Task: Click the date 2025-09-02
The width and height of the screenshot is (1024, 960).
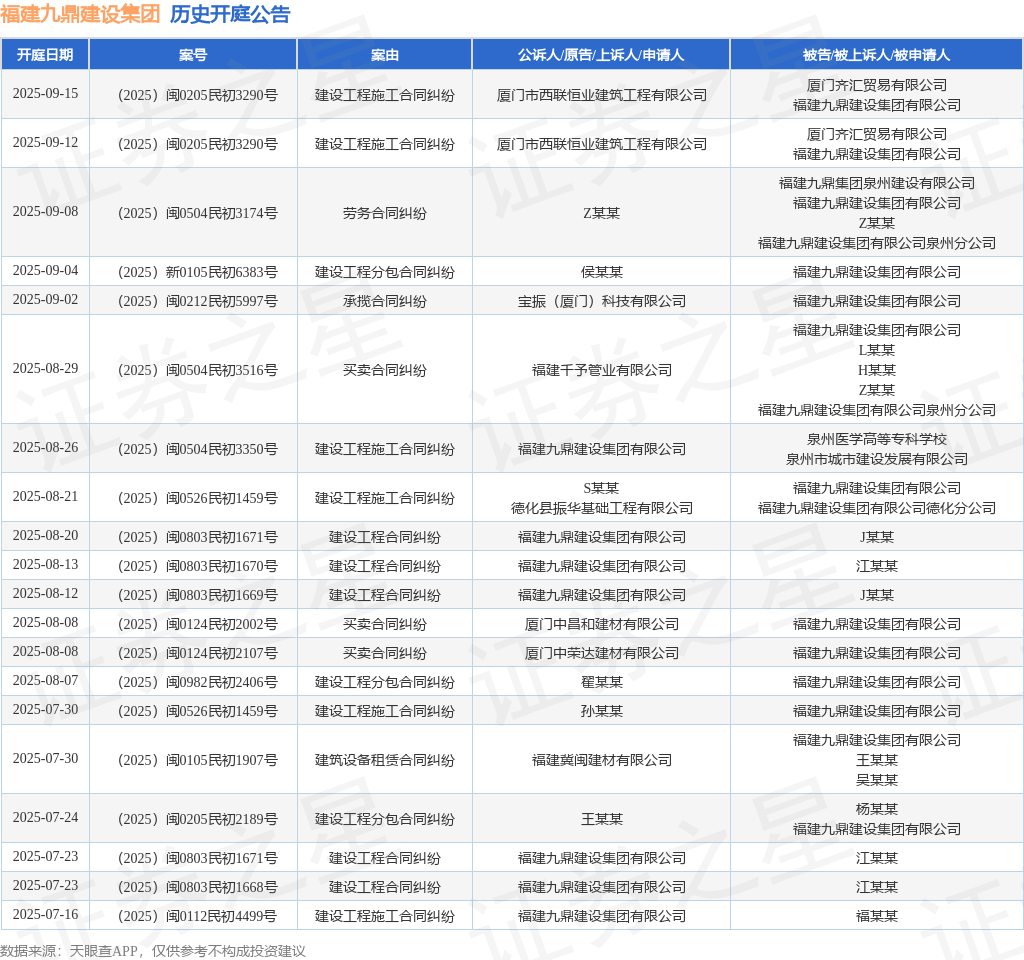Action: click(x=45, y=299)
